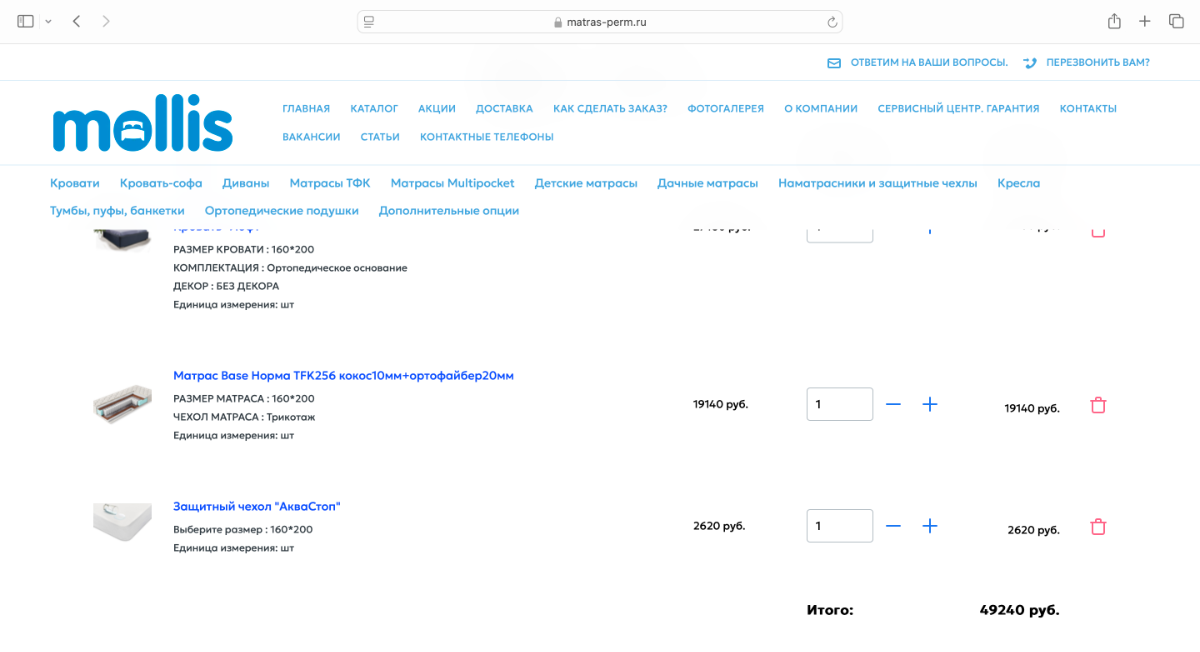1200x652 pixels.
Task: Click quantity field for АкваСтоп cover
Action: click(840, 526)
